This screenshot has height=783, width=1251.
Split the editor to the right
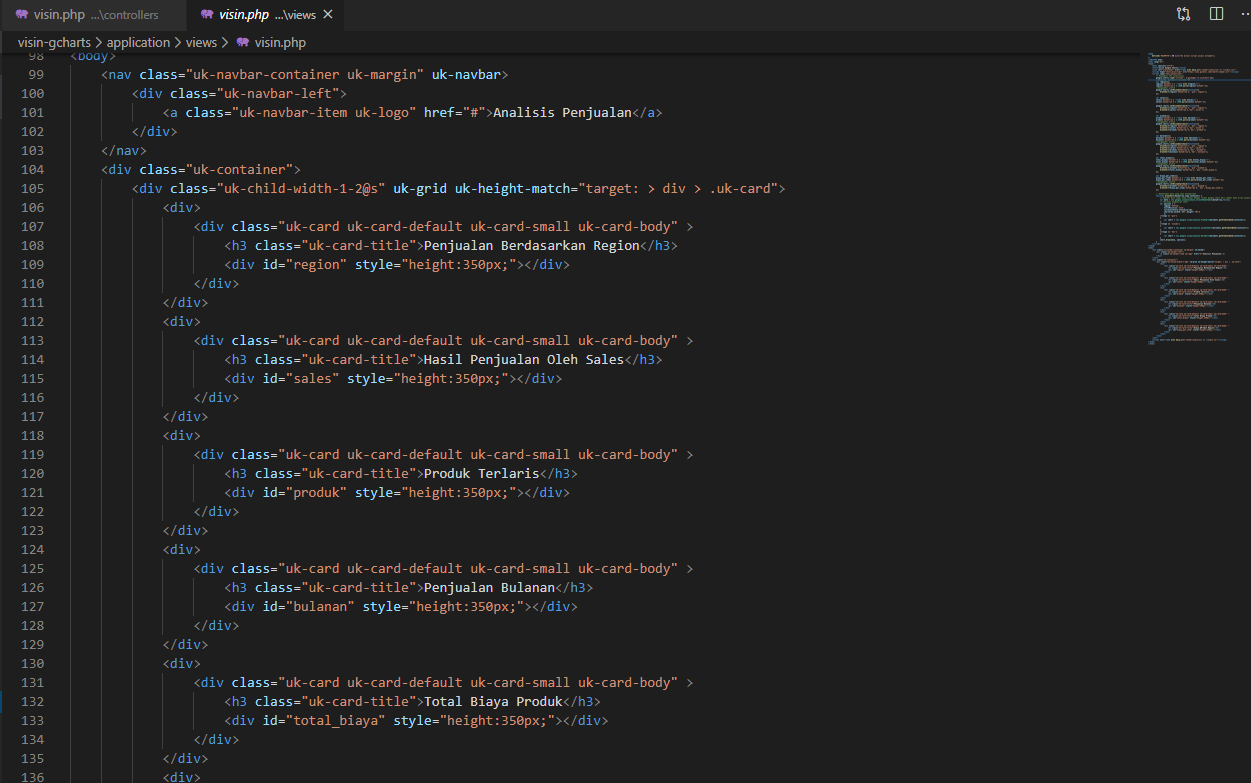point(1216,14)
